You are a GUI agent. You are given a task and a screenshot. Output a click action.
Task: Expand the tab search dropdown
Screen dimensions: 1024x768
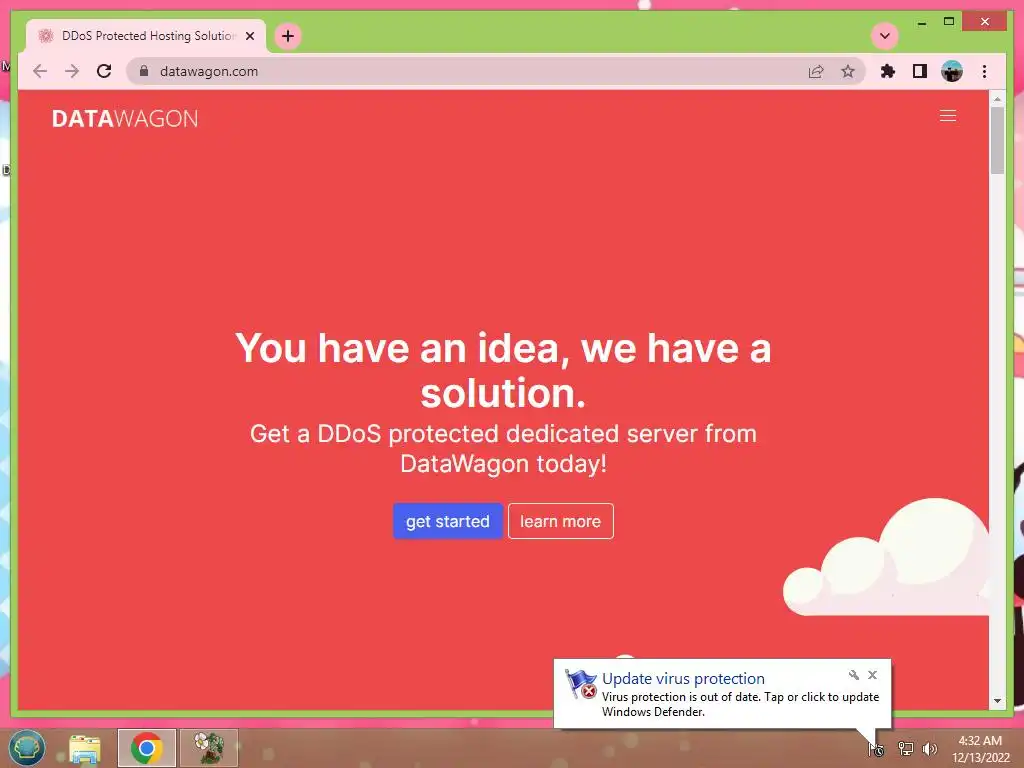click(885, 36)
